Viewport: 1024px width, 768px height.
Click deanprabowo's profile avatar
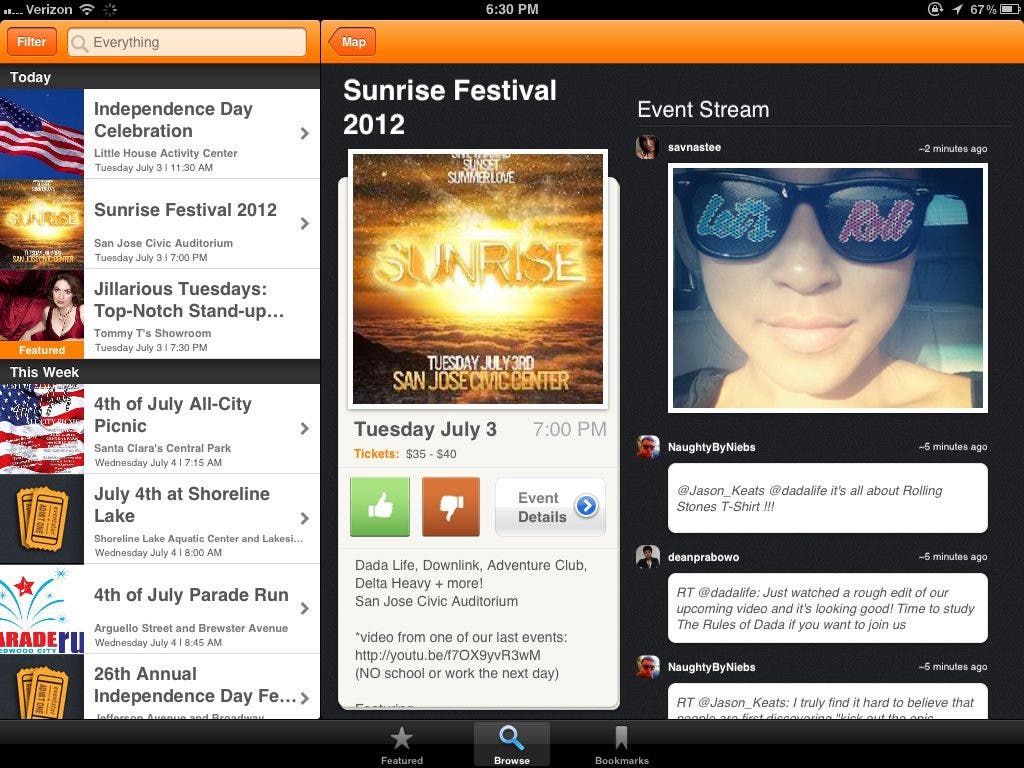pos(647,557)
